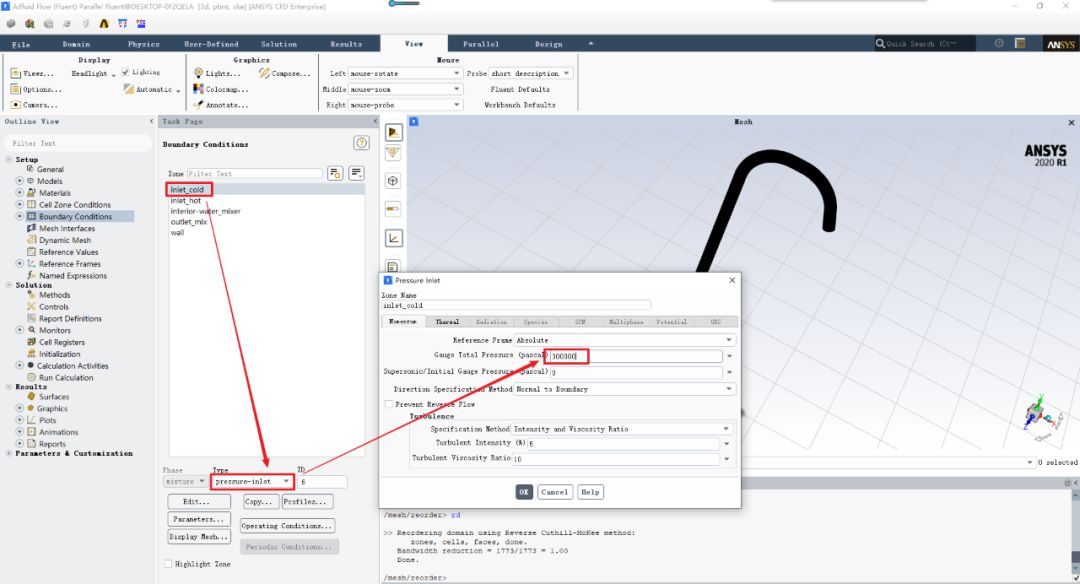Select wall in the zone list
Image resolution: width=1080 pixels, height=584 pixels.
tap(177, 233)
